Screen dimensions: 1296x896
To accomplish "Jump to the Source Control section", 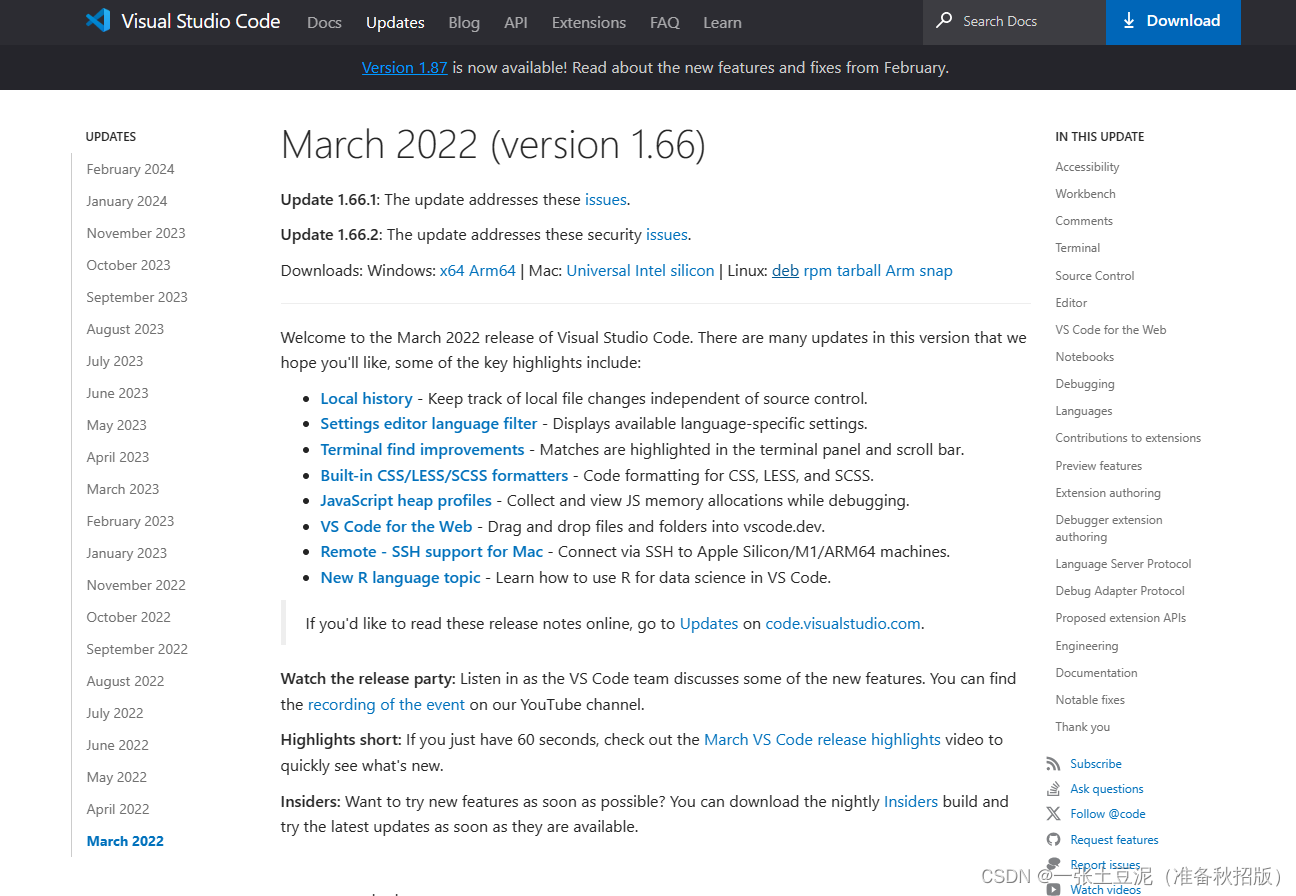I will click(x=1095, y=276).
